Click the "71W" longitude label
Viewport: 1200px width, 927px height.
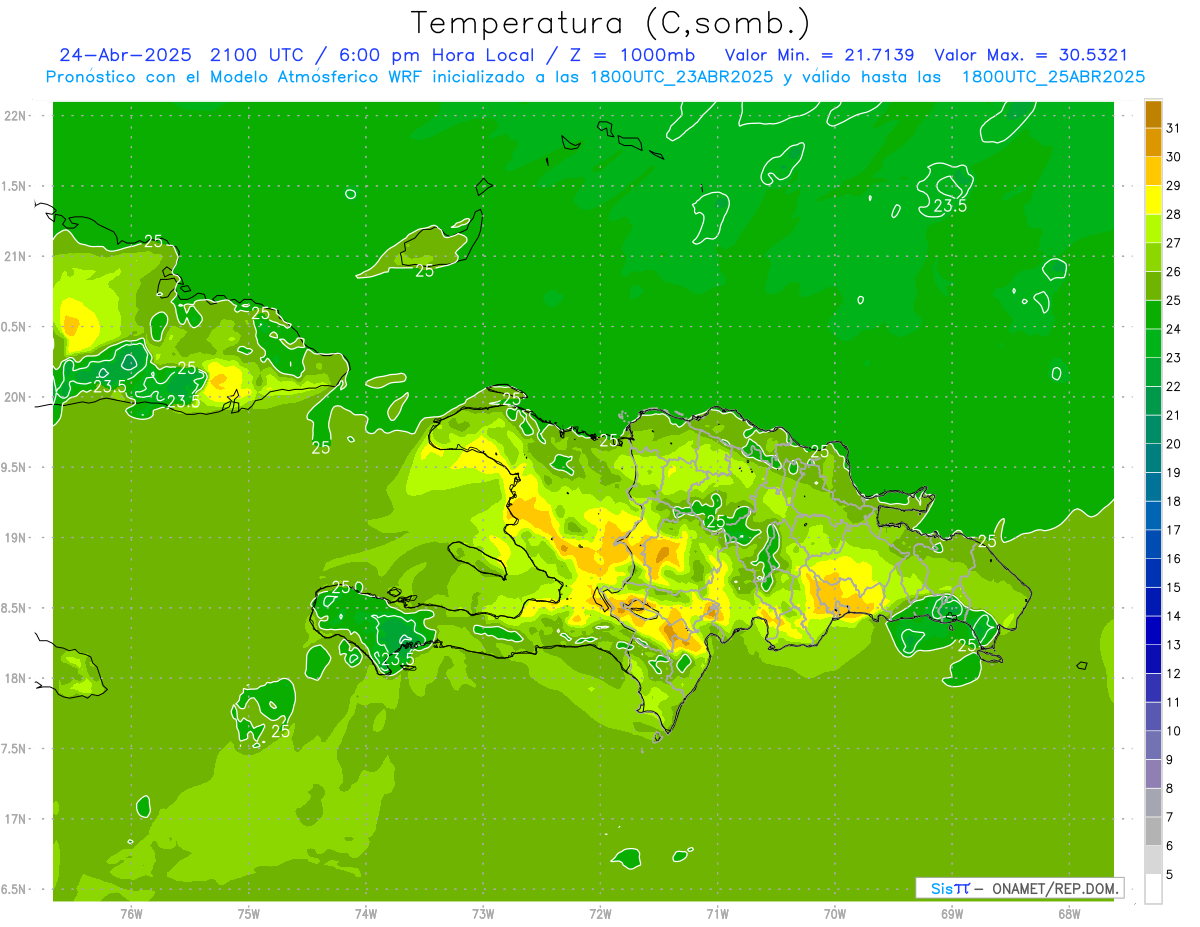(x=717, y=913)
